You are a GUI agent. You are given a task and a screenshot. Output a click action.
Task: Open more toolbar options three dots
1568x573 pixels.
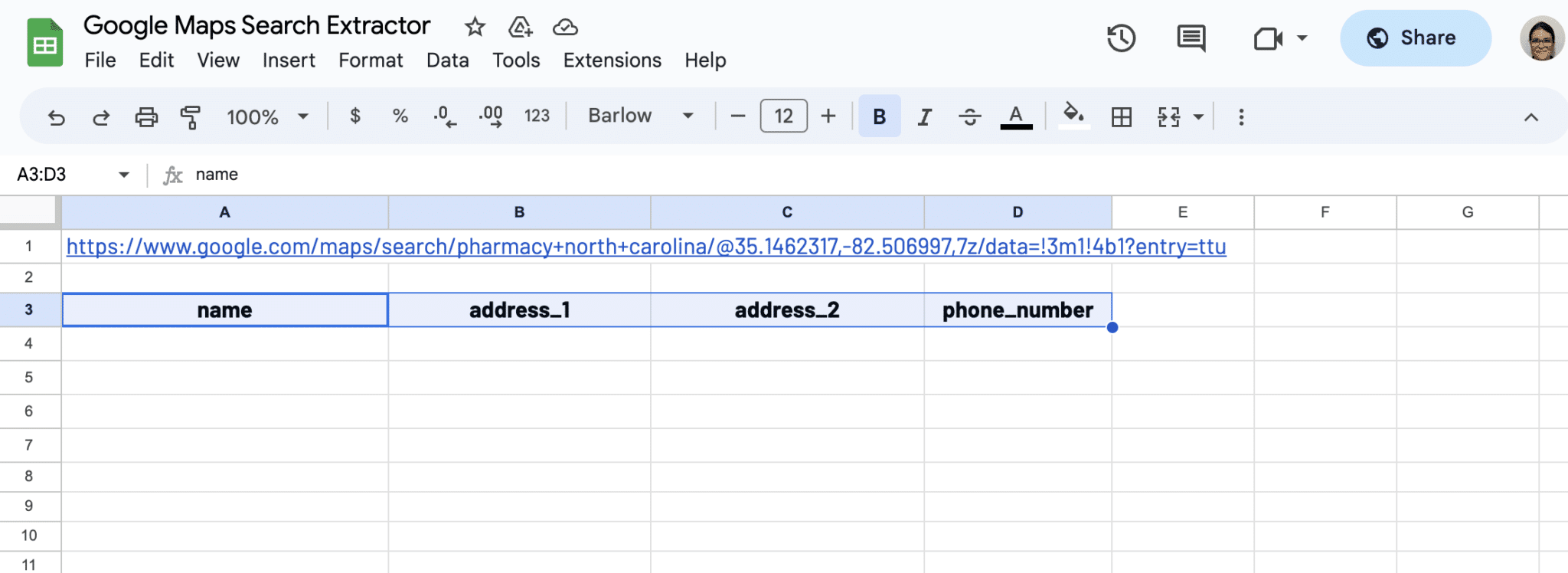pyautogui.click(x=1241, y=117)
